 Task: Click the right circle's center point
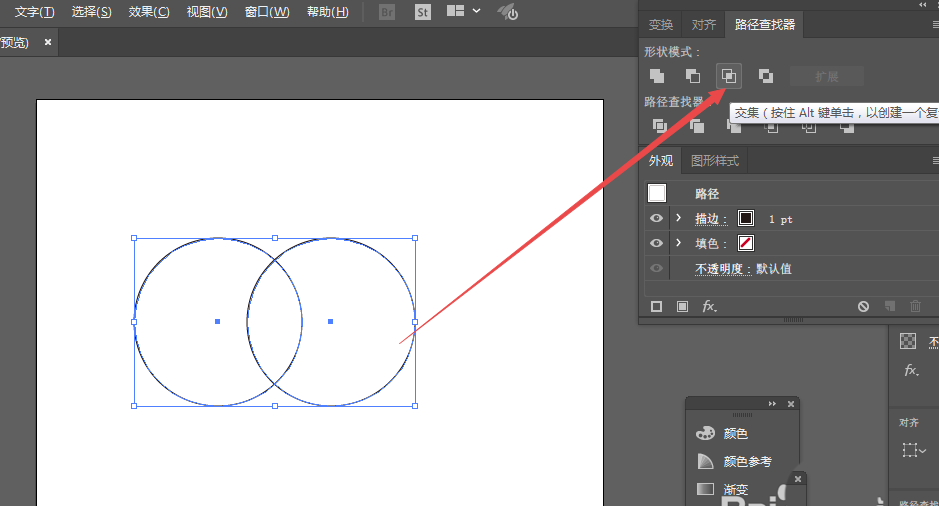coord(331,322)
